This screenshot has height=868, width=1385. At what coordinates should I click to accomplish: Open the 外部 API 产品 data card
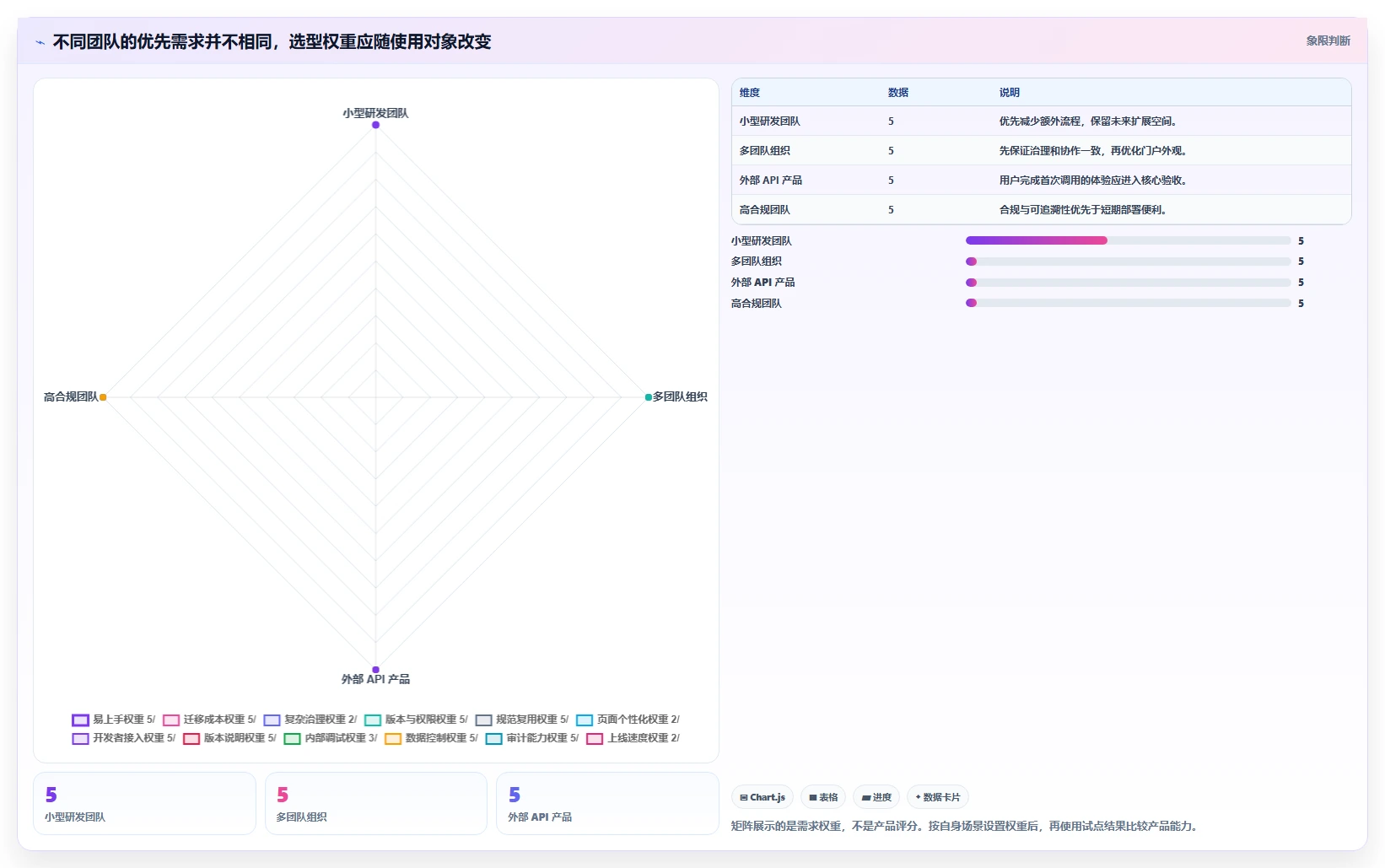(x=607, y=804)
